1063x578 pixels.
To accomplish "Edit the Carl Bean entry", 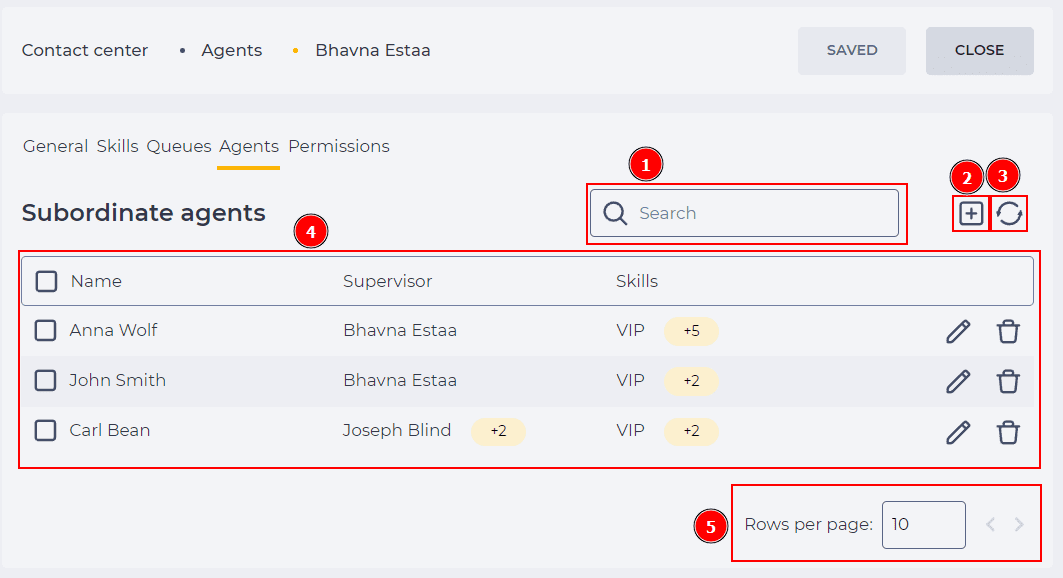I will (958, 432).
